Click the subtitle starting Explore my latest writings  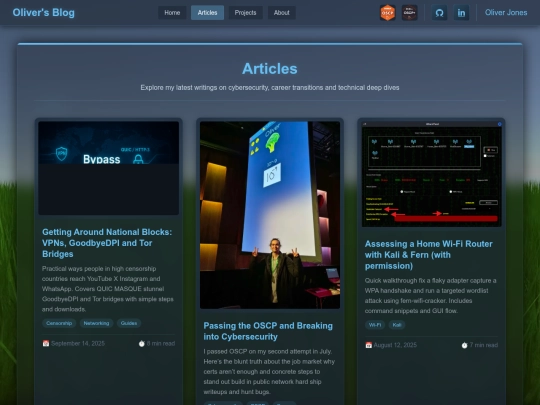[x=270, y=87]
